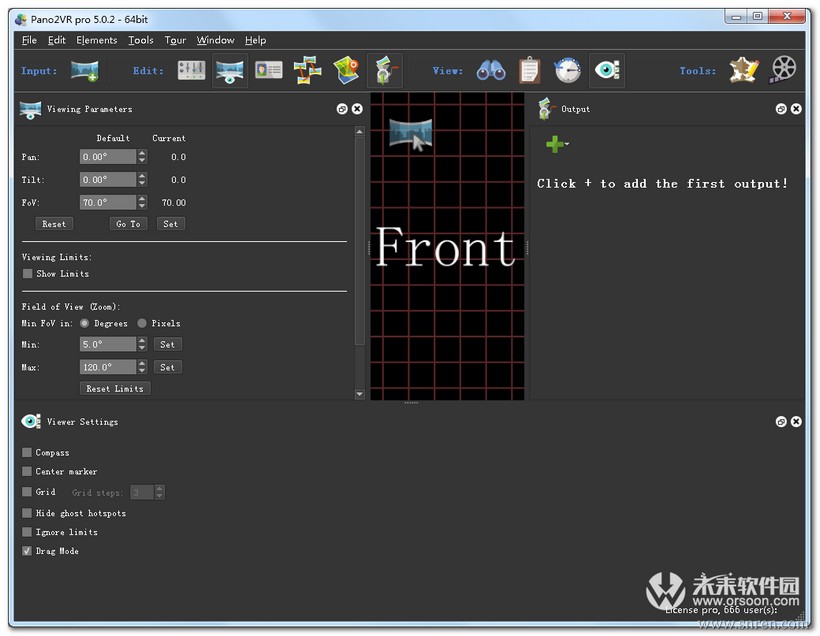Click the Pan default value field
The height and width of the screenshot is (636, 820).
coord(108,156)
